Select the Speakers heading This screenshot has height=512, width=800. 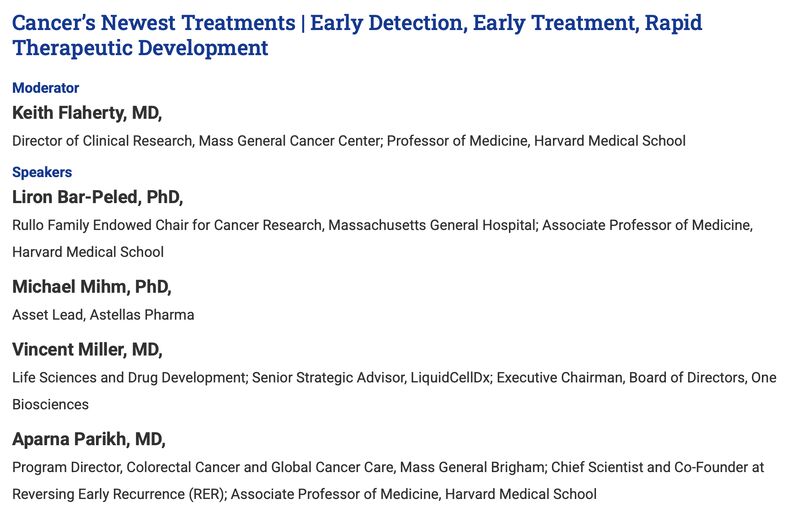click(42, 172)
